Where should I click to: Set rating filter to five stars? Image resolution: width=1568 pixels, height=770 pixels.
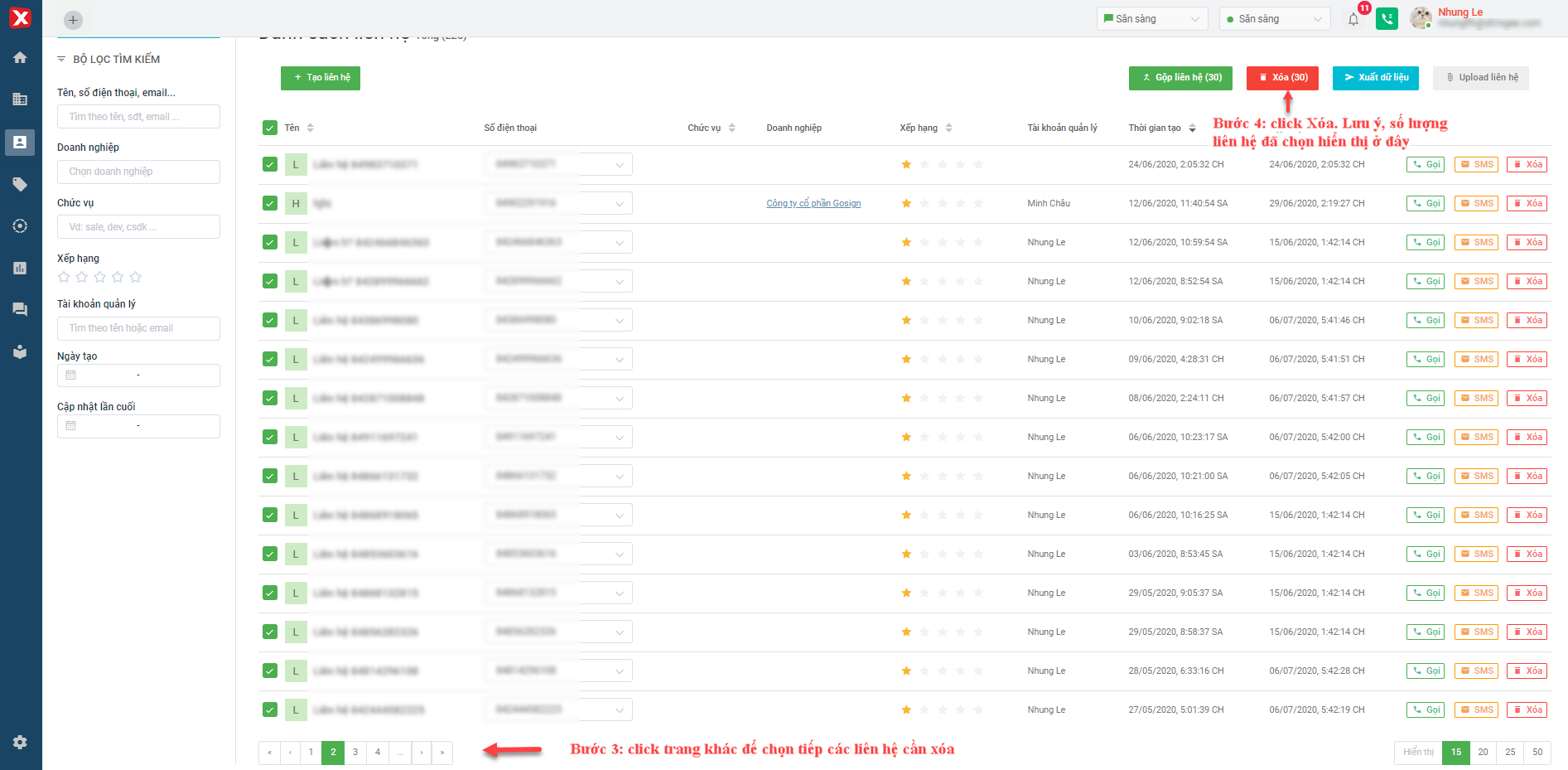(136, 277)
